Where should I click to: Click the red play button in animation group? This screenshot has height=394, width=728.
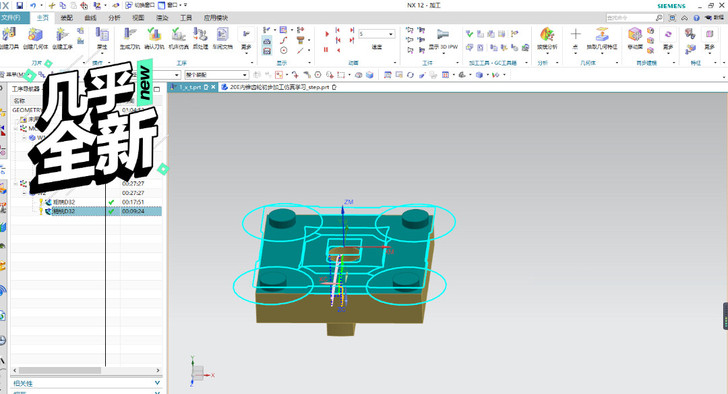pyautogui.click(x=327, y=34)
